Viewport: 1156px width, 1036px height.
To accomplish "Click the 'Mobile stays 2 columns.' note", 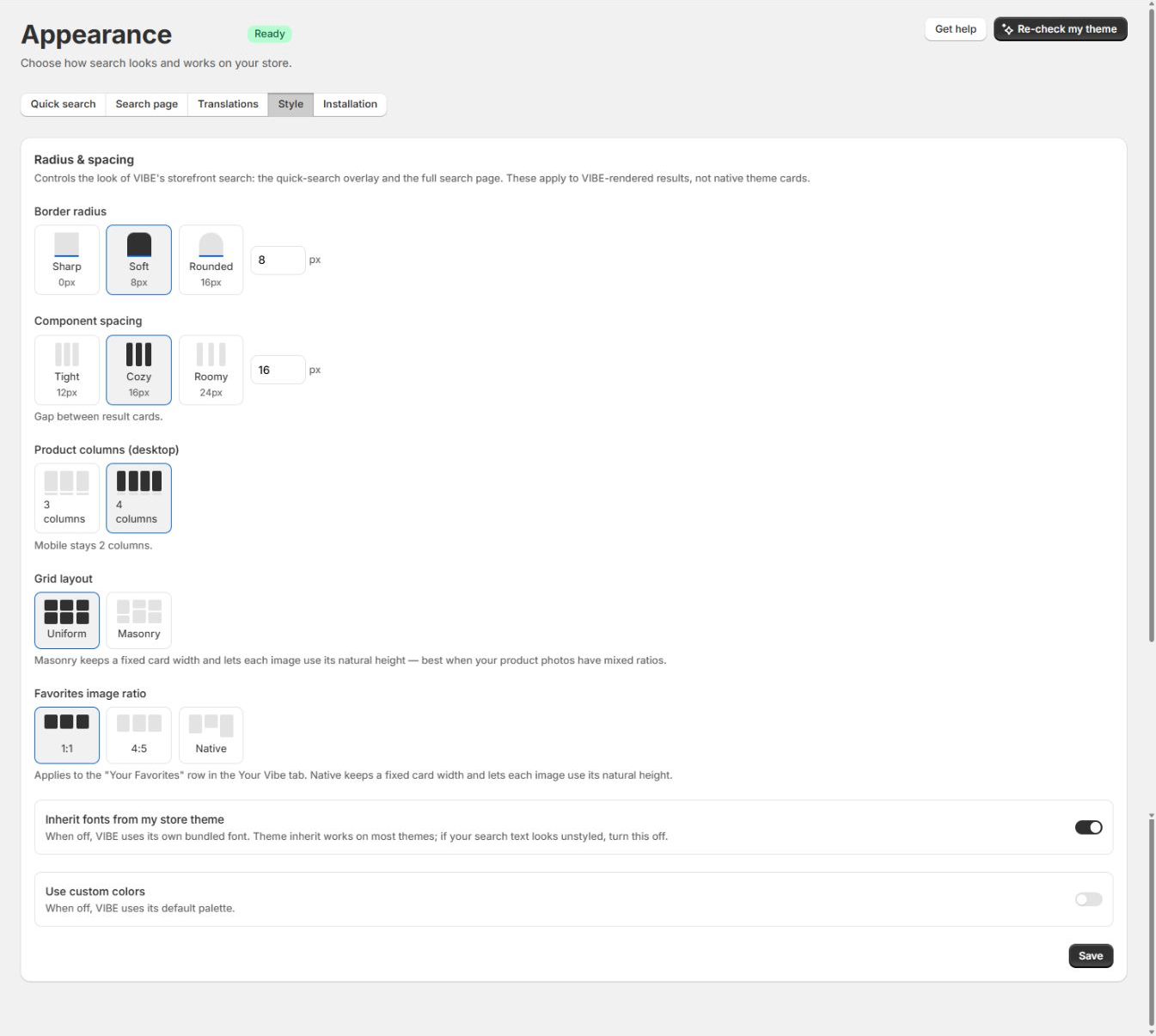I will click(x=93, y=545).
